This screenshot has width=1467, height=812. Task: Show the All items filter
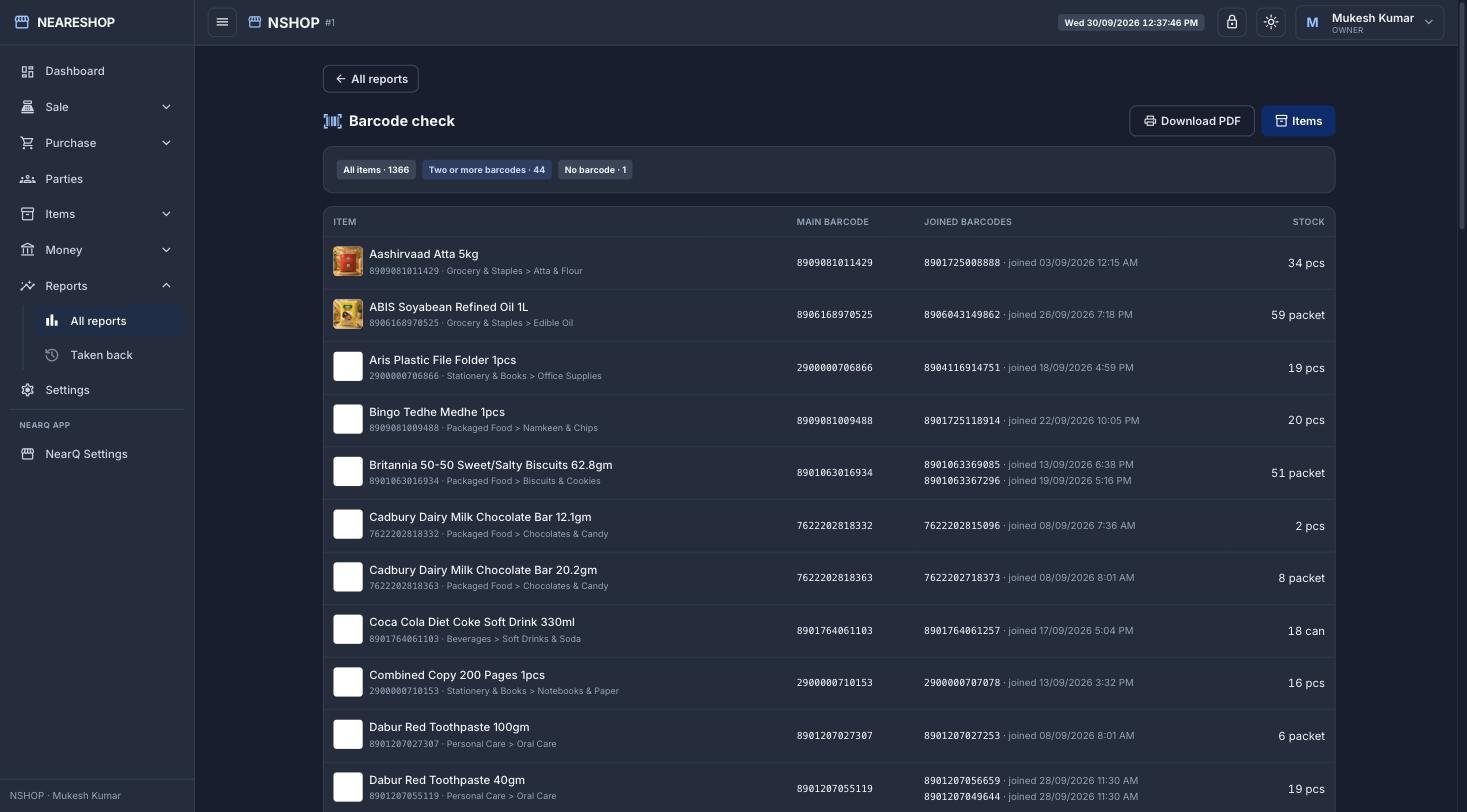click(x=376, y=170)
